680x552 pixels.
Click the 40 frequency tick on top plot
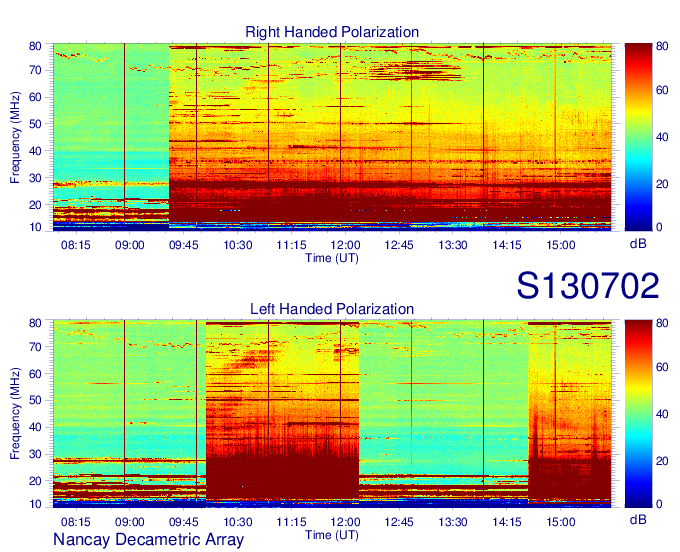[36, 151]
